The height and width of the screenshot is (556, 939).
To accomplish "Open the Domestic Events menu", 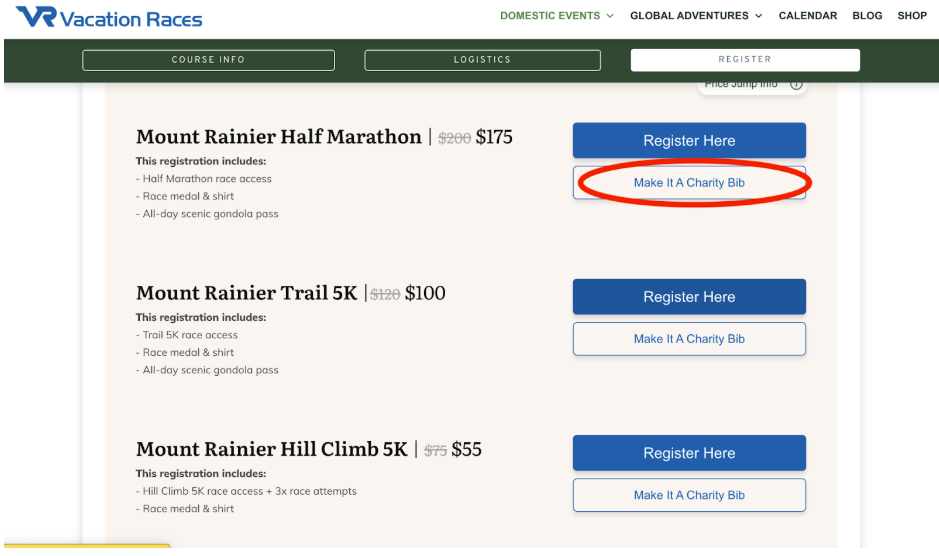I will pyautogui.click(x=550, y=16).
